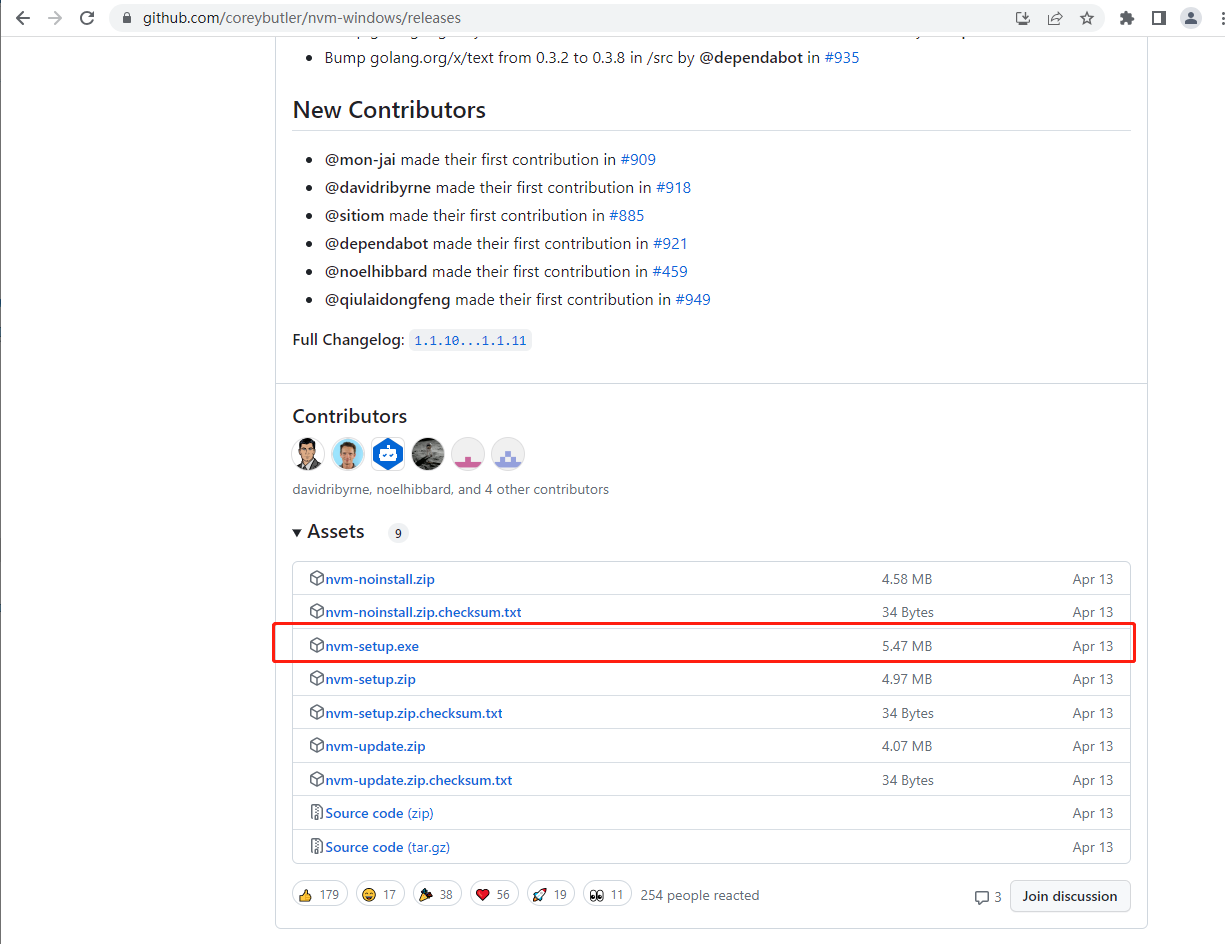Screen dimensions: 1225x944
Task: Reload the page with the refresh icon
Action: pos(87,18)
